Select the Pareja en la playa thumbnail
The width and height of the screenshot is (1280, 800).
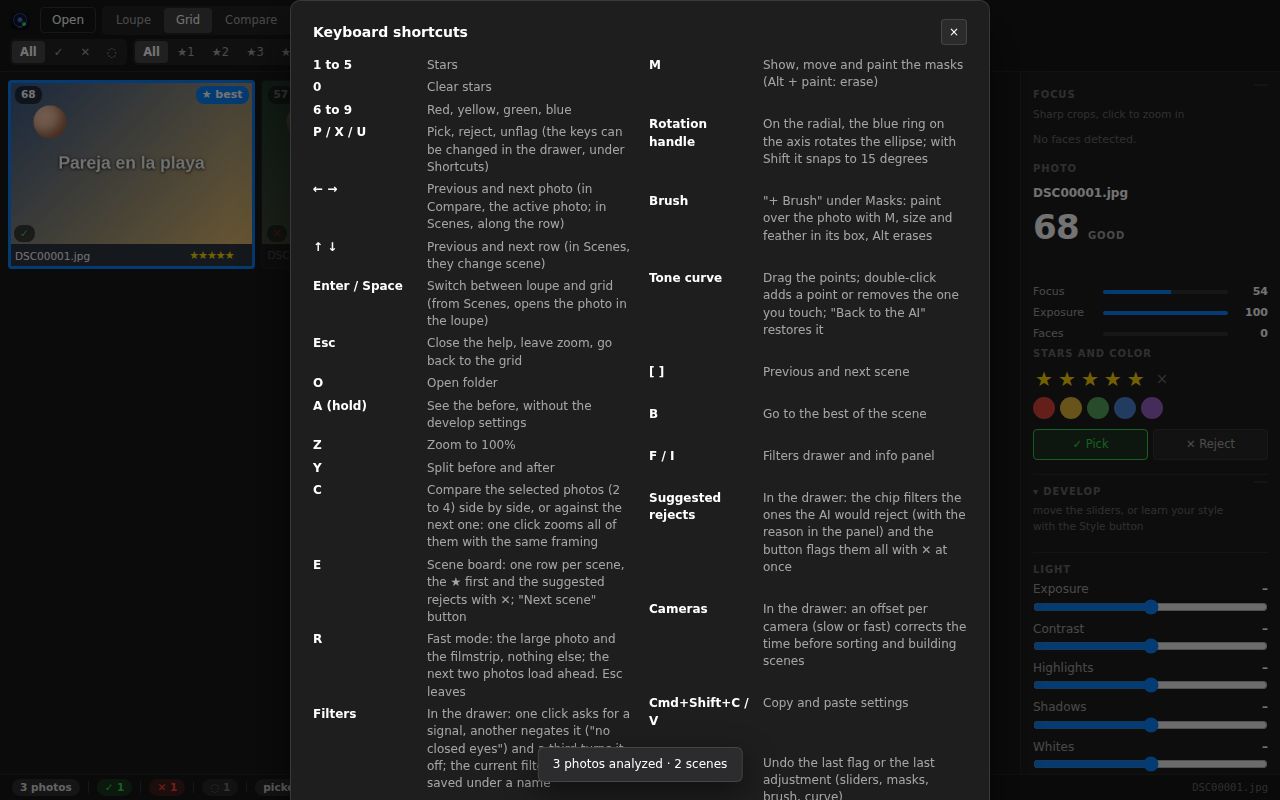(x=131, y=175)
